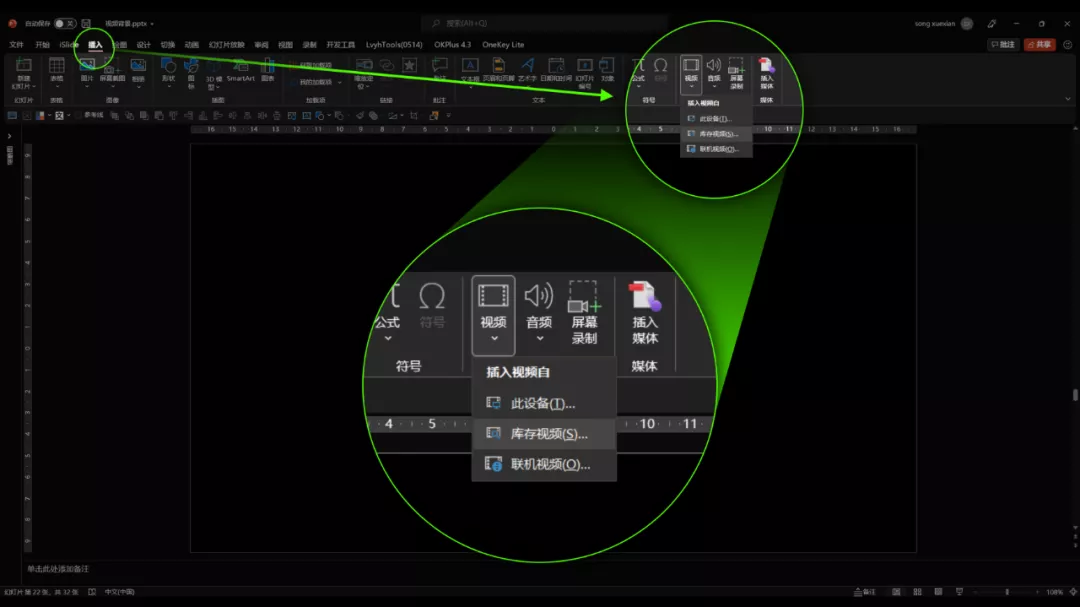
Task: Click the 插入媒体 insert media icon
Action: pos(767,73)
